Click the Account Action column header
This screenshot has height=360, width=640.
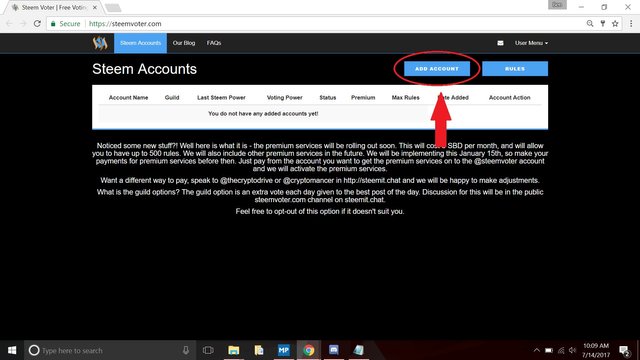click(x=509, y=98)
